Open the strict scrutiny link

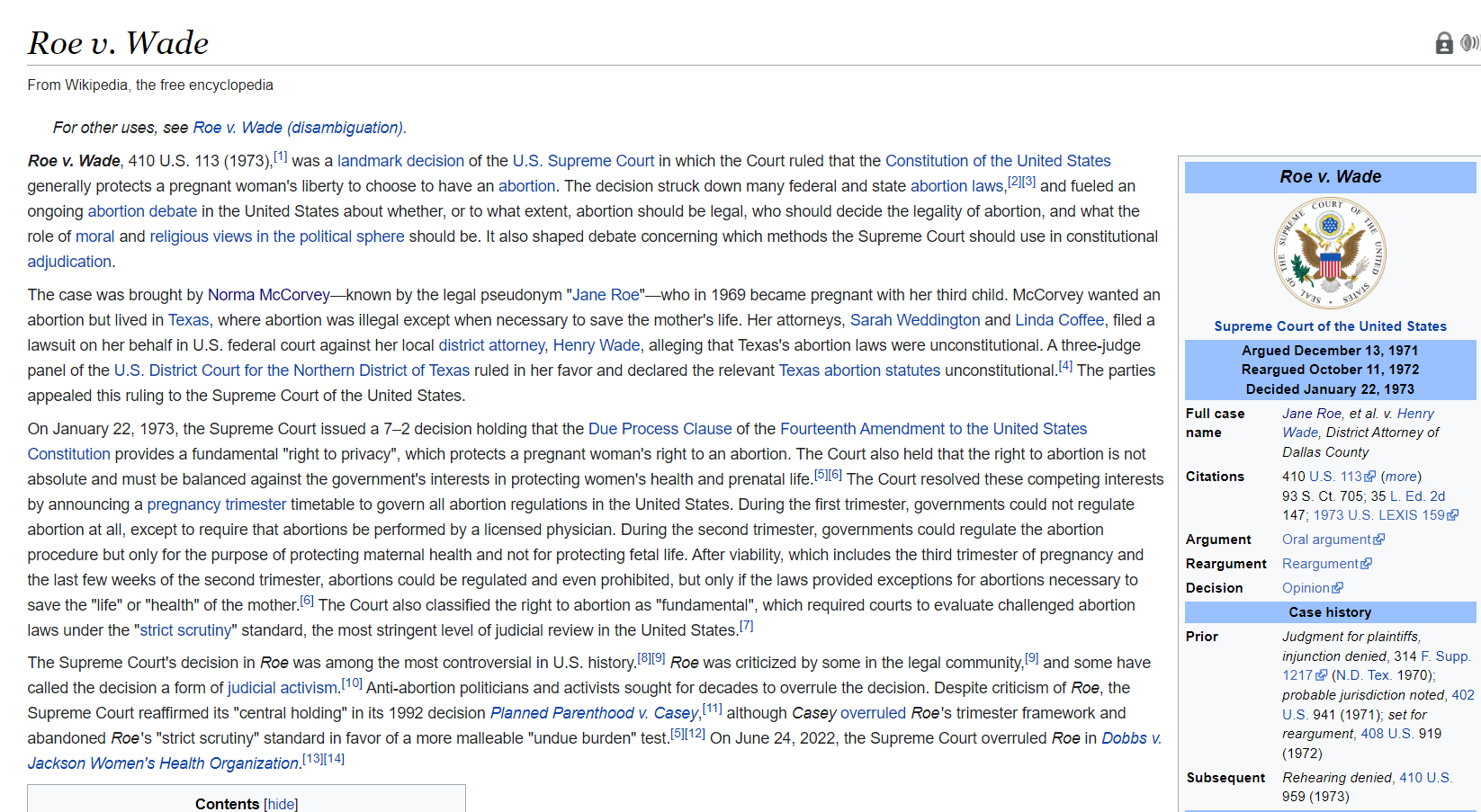tap(185, 630)
